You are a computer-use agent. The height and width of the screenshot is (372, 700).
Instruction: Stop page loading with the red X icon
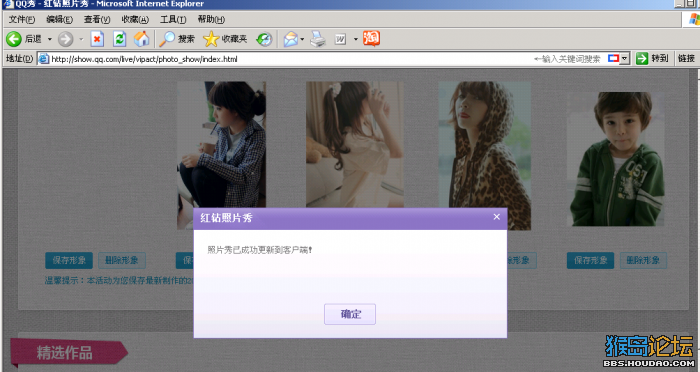pos(97,39)
